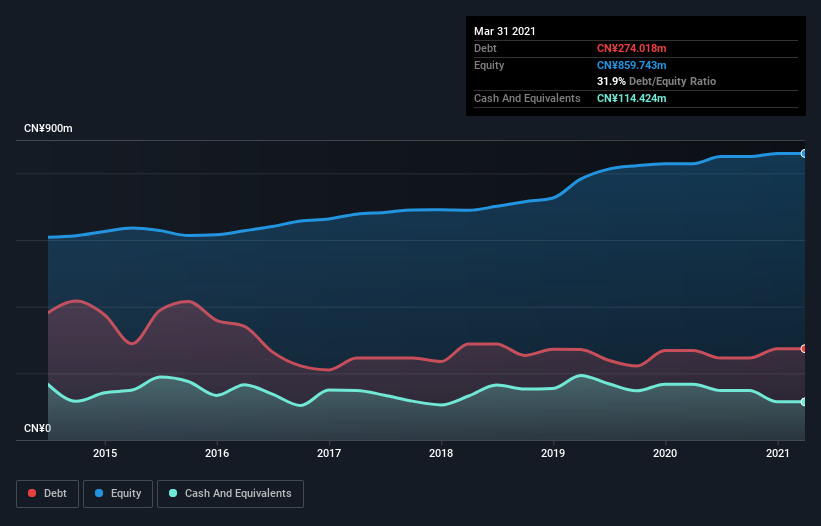Select the 2020 x-axis label
Screen dimensions: 821x526
(x=665, y=453)
